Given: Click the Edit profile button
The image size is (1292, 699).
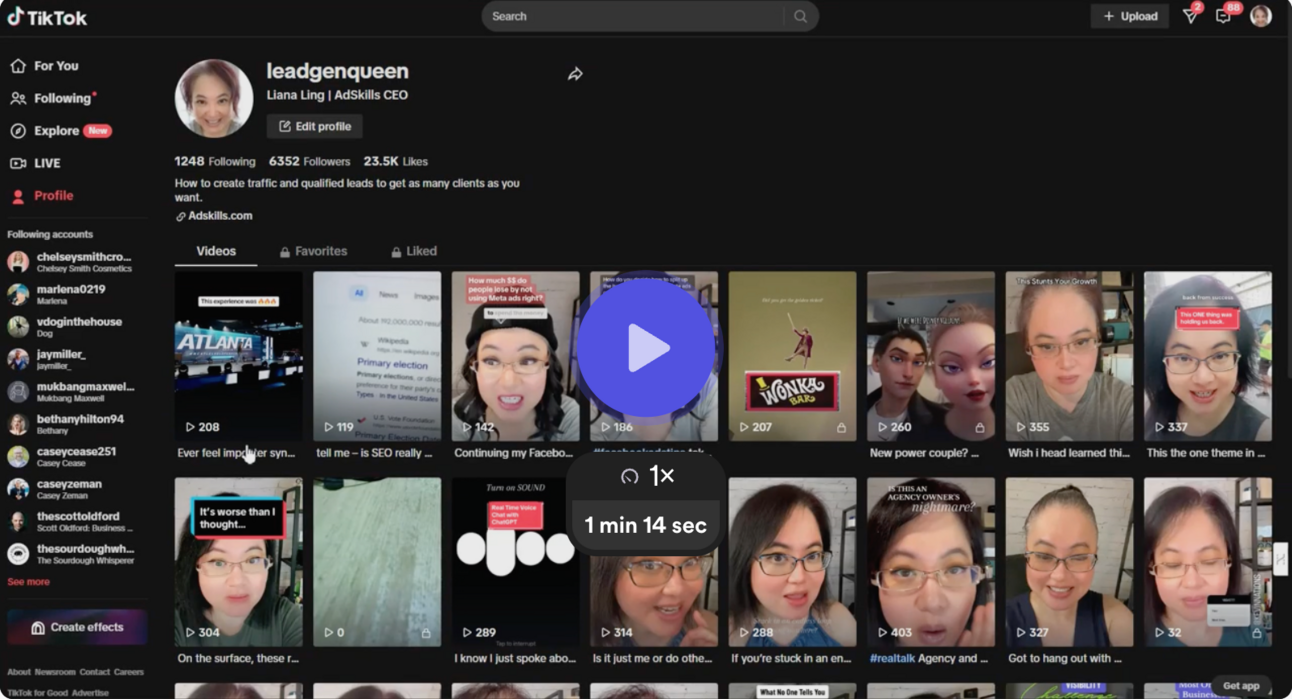Looking at the screenshot, I should [x=314, y=126].
